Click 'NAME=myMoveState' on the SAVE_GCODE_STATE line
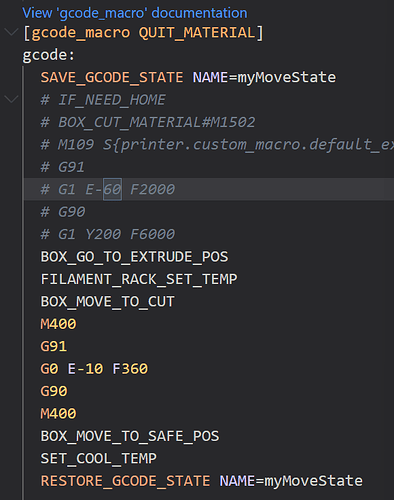The width and height of the screenshot is (394, 500). (x=264, y=77)
